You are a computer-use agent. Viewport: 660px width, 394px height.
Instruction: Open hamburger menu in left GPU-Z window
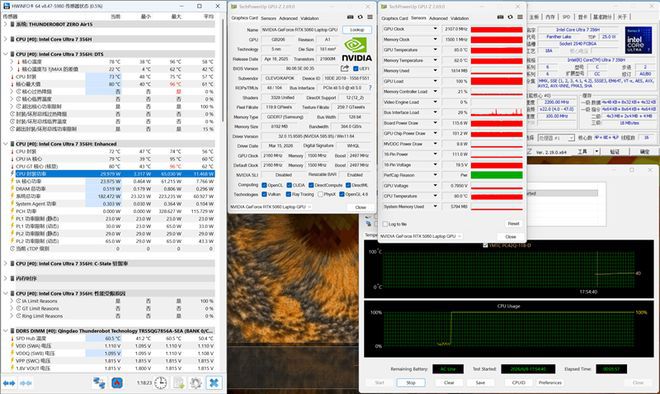(370, 17)
